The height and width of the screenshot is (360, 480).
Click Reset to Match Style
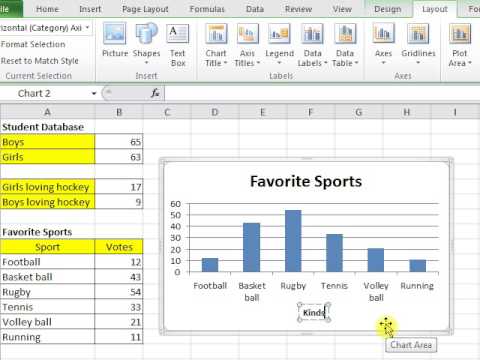point(39,61)
